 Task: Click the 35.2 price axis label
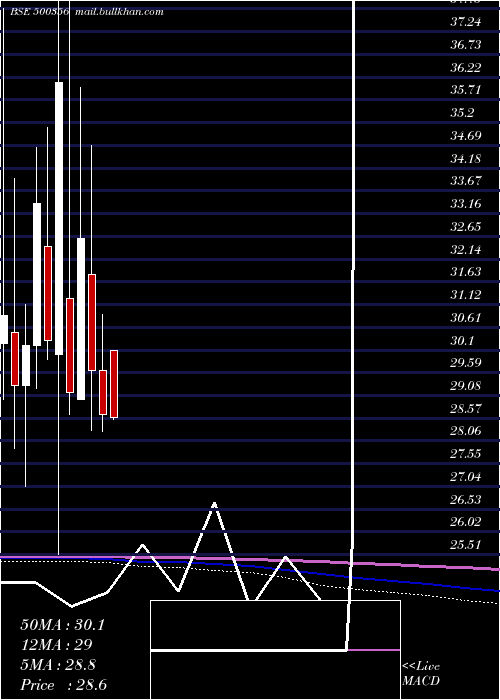(x=462, y=112)
